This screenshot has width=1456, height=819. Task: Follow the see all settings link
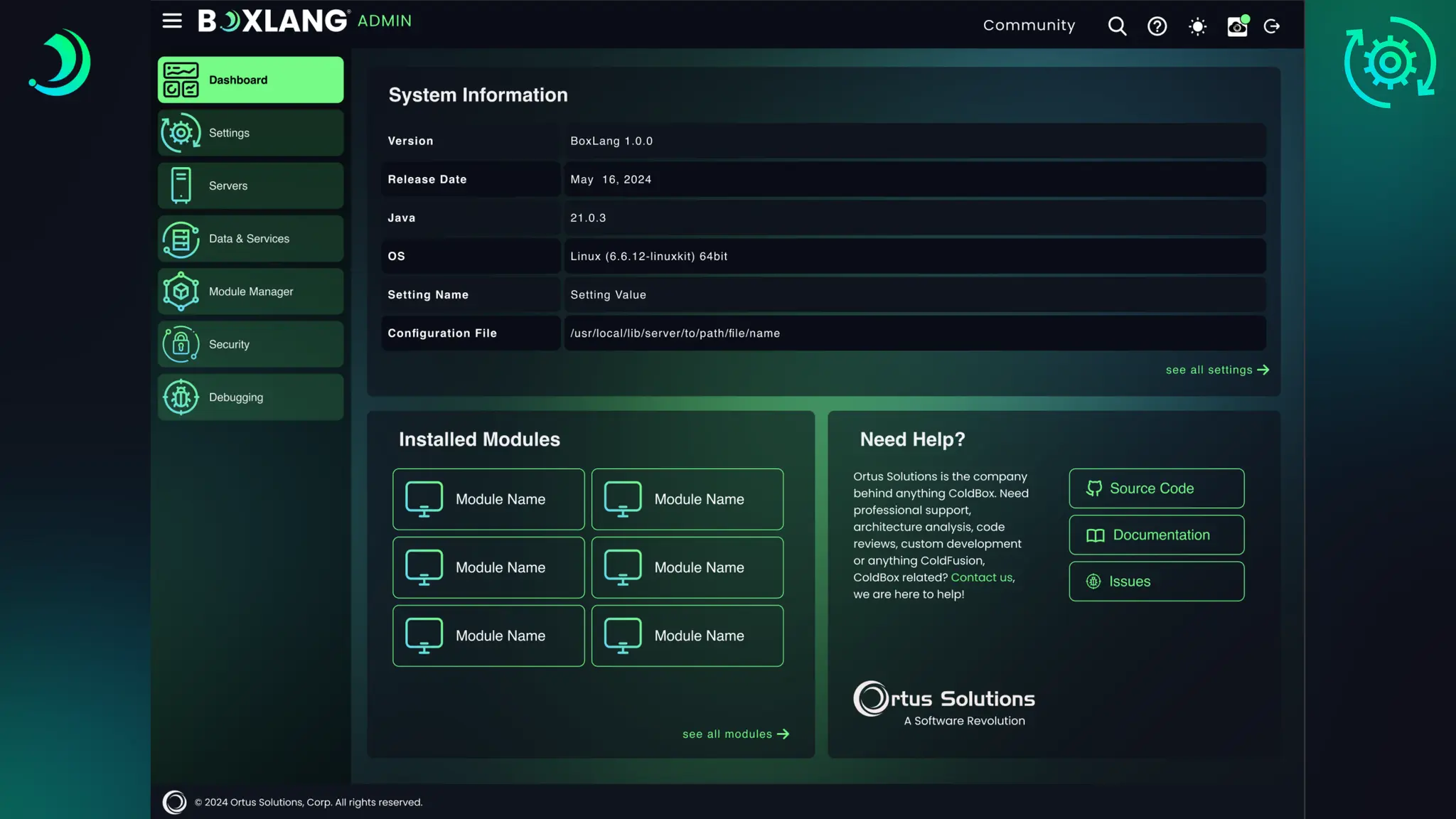[x=1216, y=370]
